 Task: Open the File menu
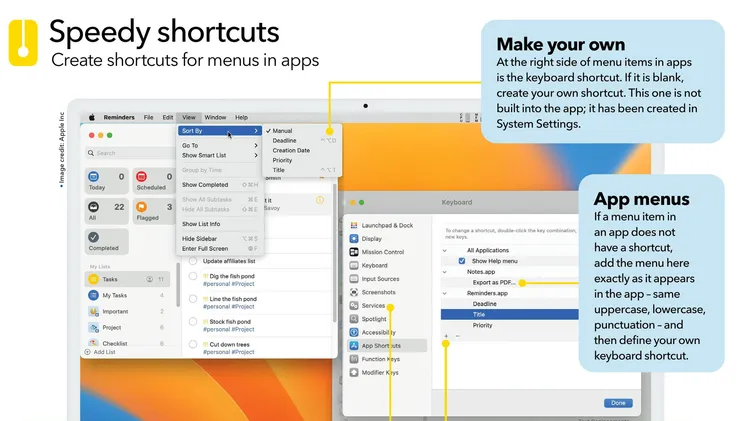pyautogui.click(x=149, y=117)
